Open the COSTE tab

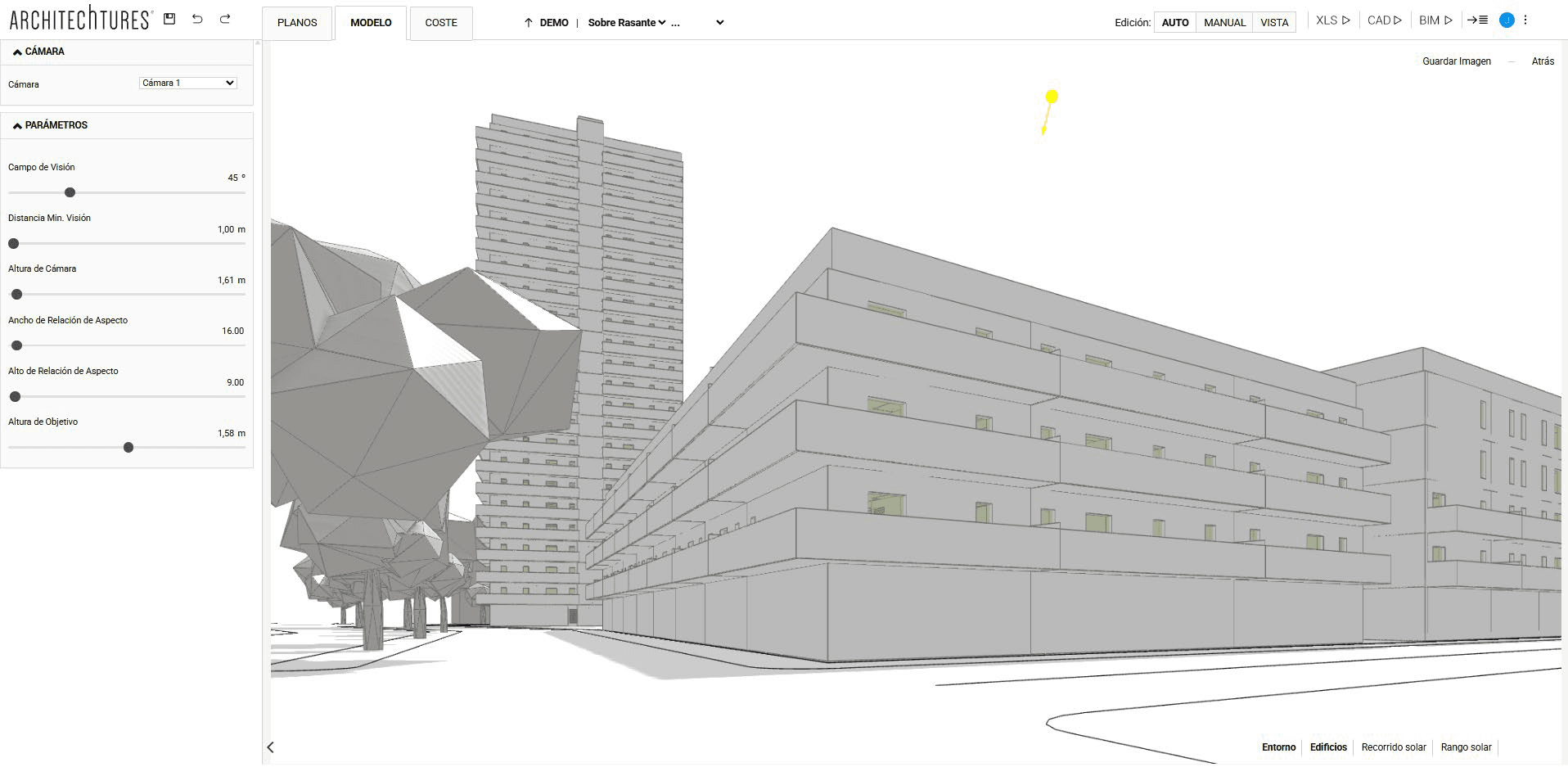pyautogui.click(x=441, y=22)
